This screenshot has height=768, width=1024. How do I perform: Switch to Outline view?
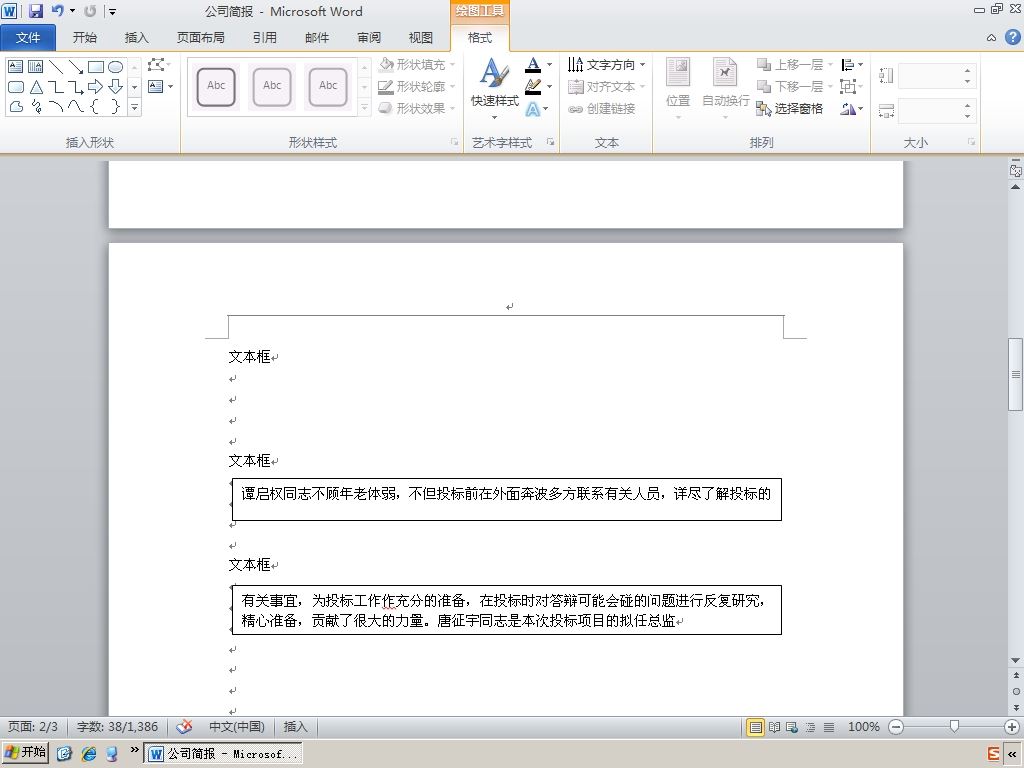coord(810,727)
